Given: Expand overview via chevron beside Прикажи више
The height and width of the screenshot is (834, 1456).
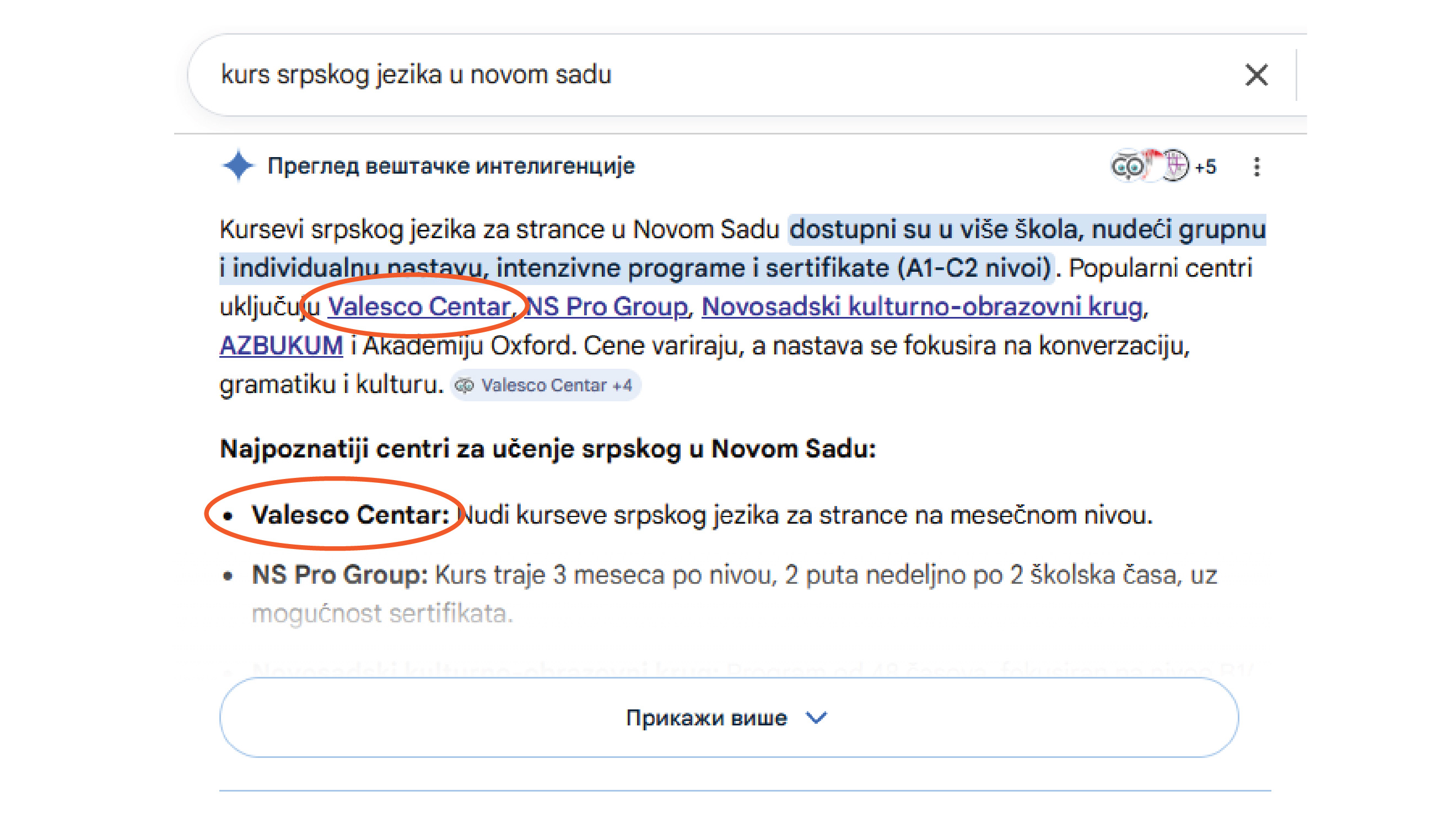Looking at the screenshot, I should [816, 717].
